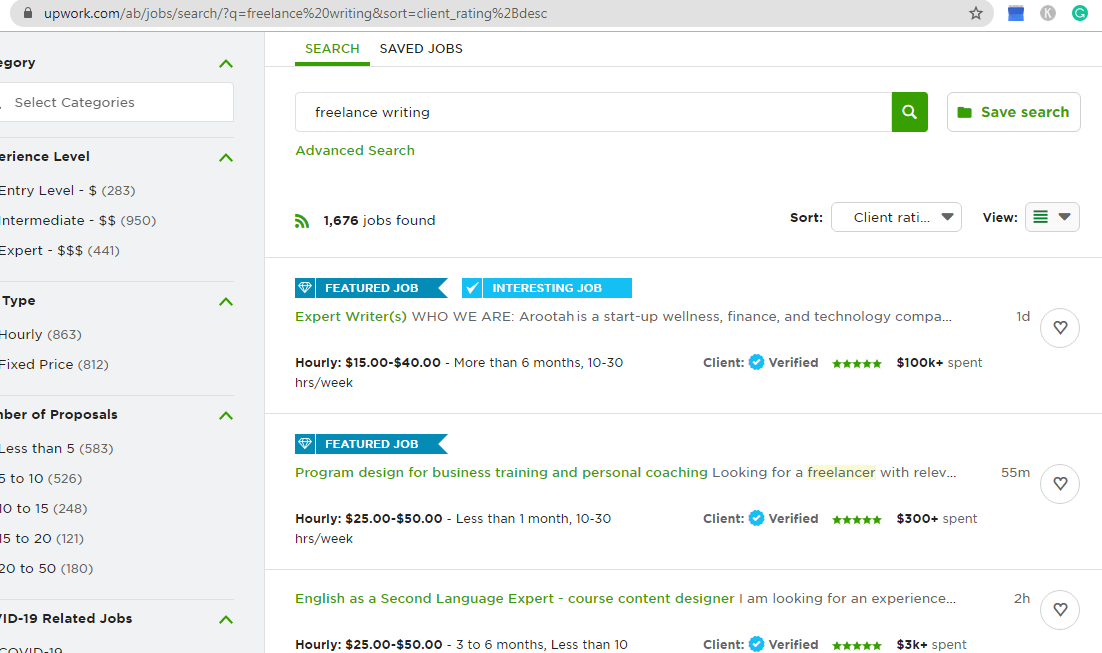Screen dimensions: 1102x653
Task: Click the browser address bar URL
Action: pos(295,13)
